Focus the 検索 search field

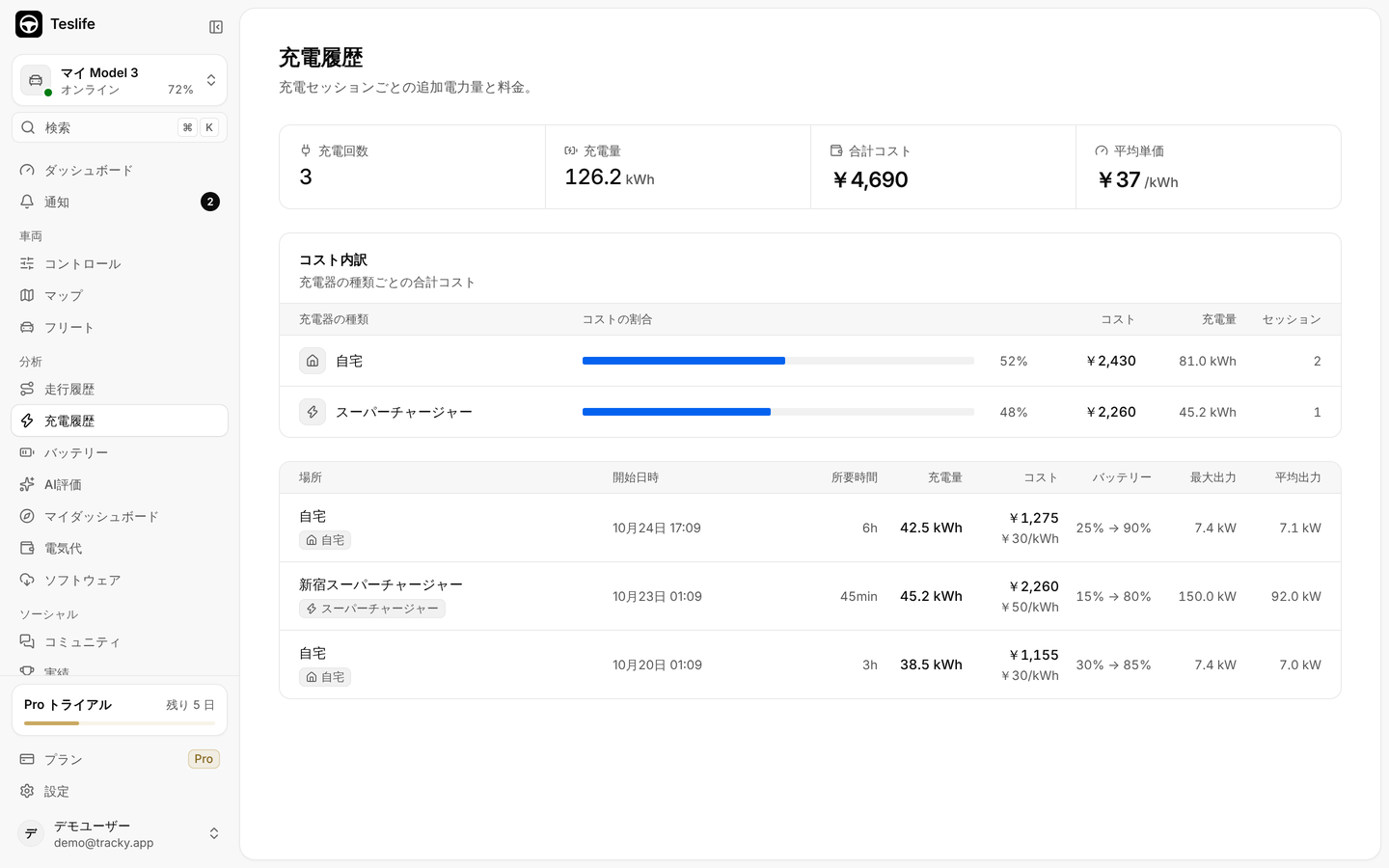(x=120, y=127)
